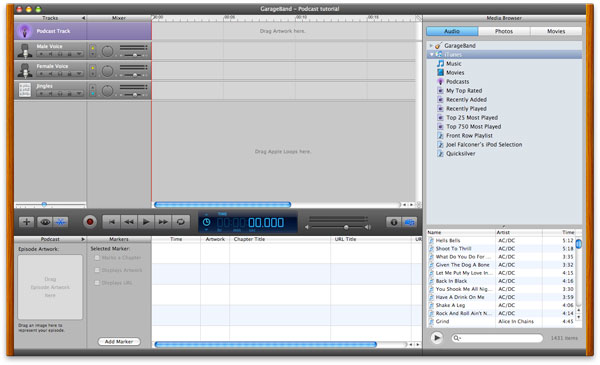Mute the Jingles track
This screenshot has height=365, width=600.
(50, 94)
